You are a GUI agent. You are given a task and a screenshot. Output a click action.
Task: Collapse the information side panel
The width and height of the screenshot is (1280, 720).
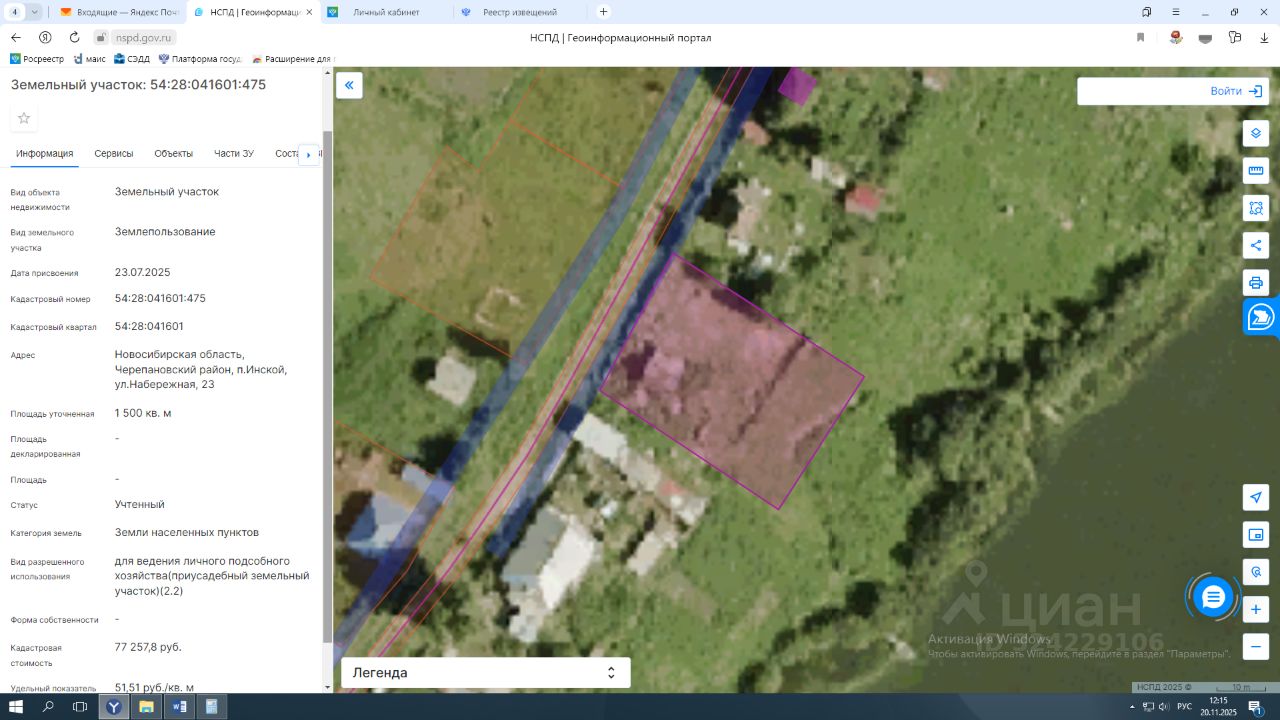349,85
